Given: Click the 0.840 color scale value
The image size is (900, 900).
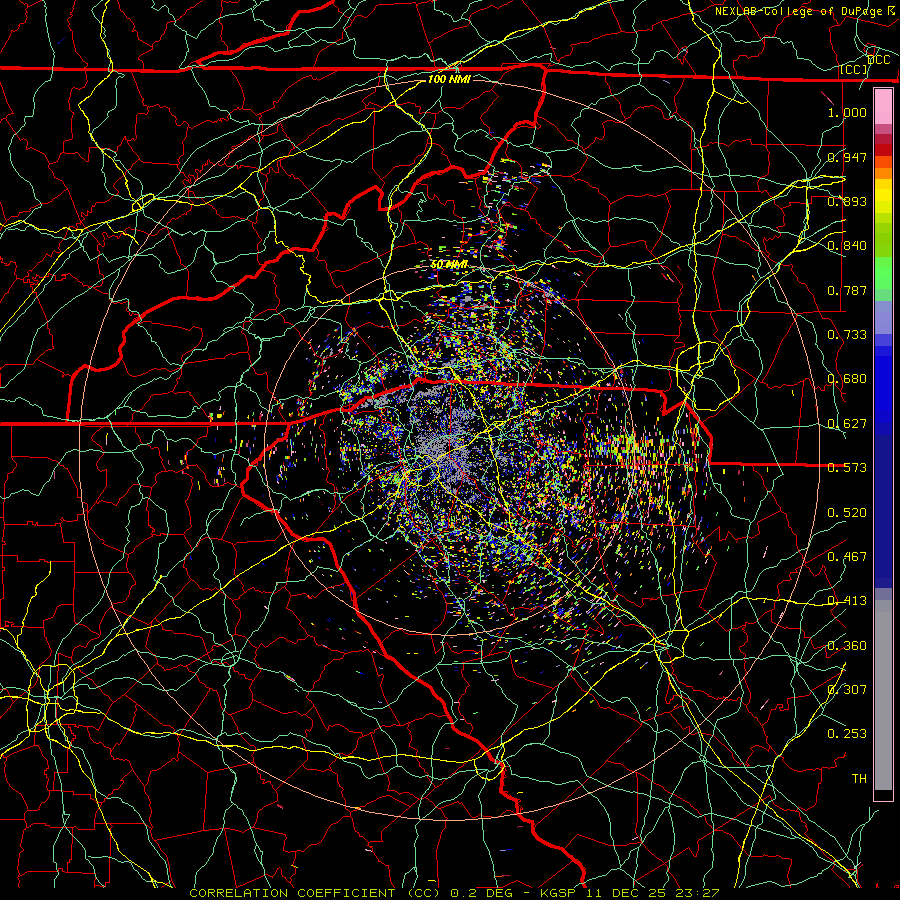Looking at the screenshot, I should tap(847, 246).
